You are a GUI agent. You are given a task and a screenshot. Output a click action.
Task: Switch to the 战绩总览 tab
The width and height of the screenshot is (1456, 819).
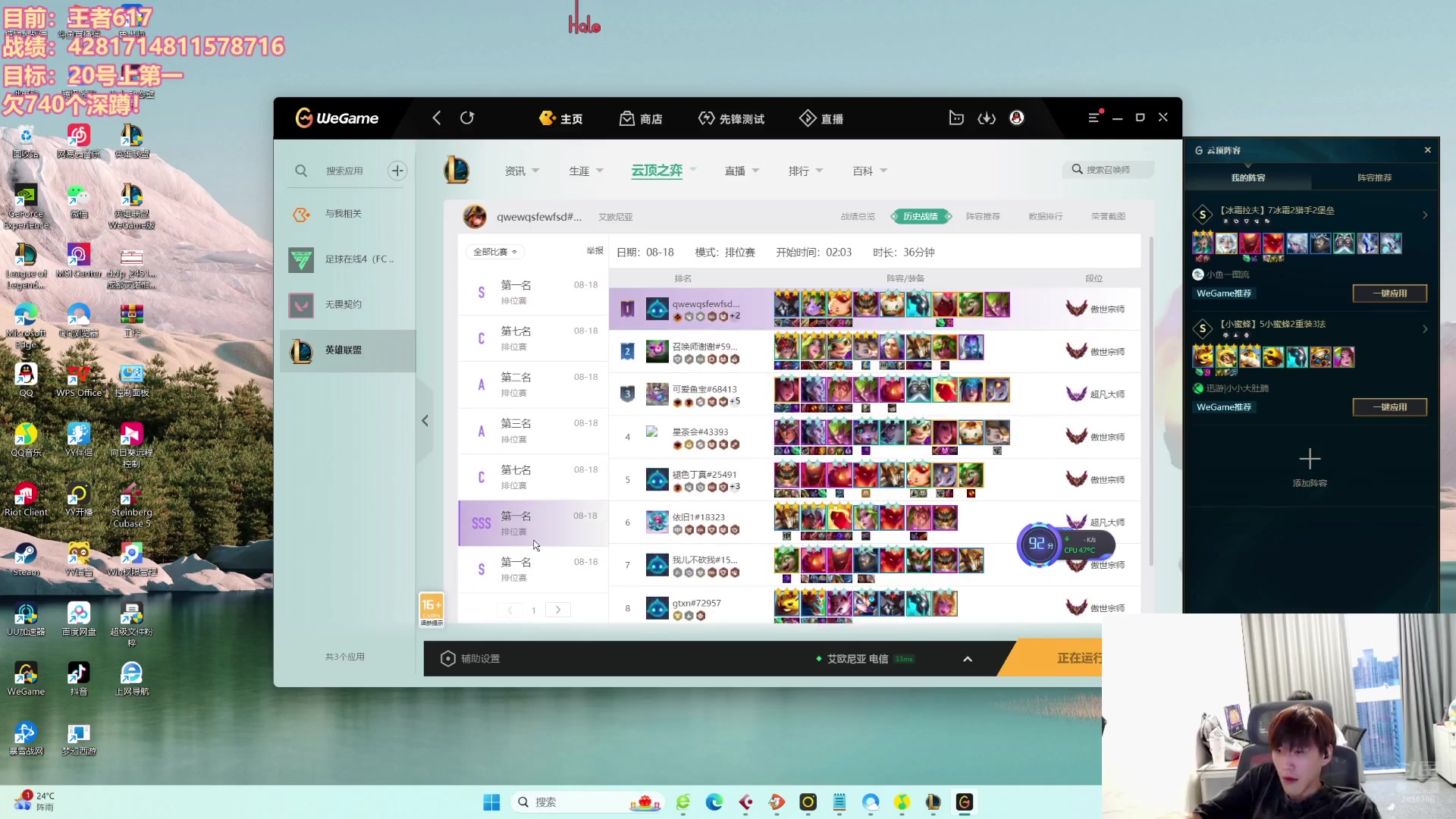[x=858, y=217]
